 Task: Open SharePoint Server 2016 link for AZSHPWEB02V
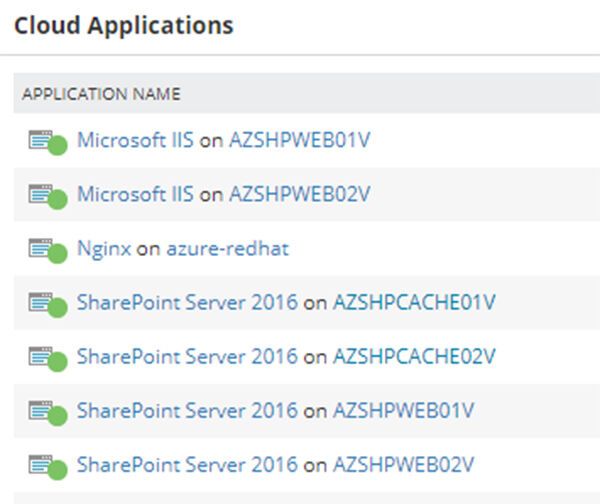[187, 465]
